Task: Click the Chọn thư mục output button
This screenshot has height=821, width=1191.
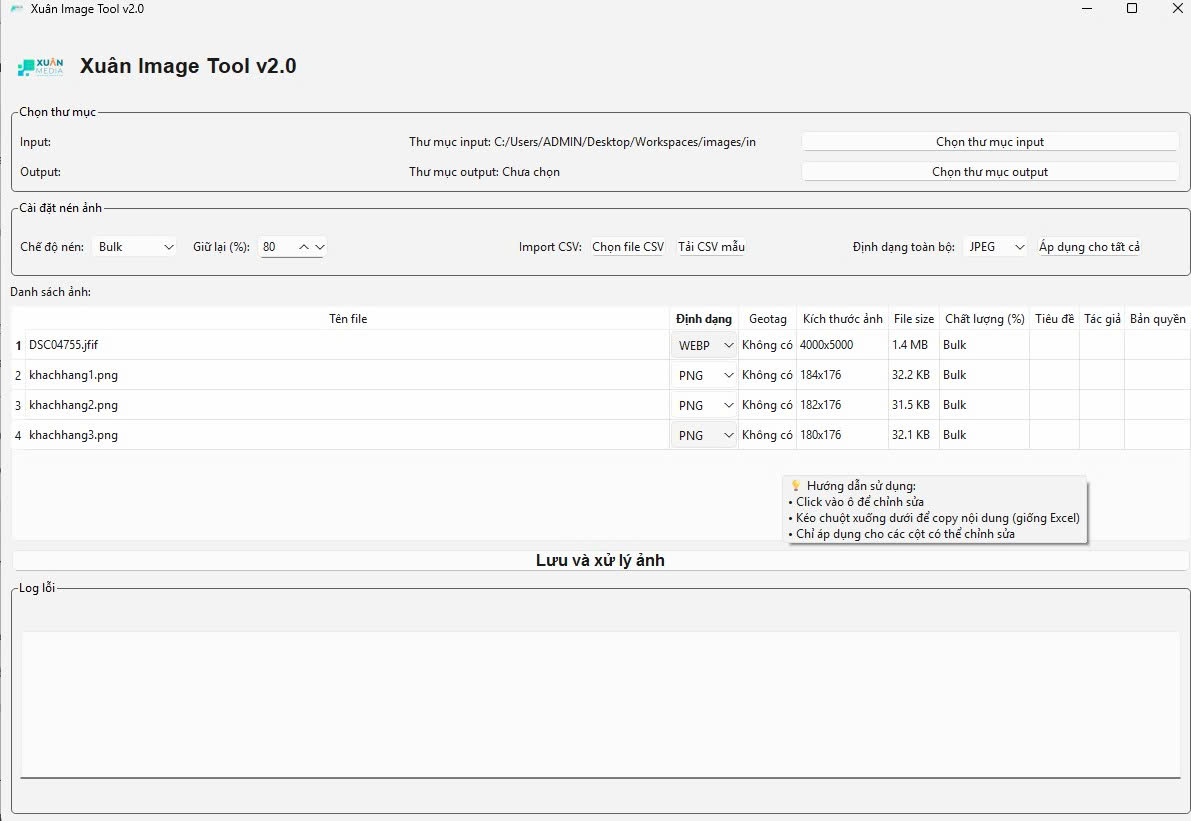Action: (990, 172)
